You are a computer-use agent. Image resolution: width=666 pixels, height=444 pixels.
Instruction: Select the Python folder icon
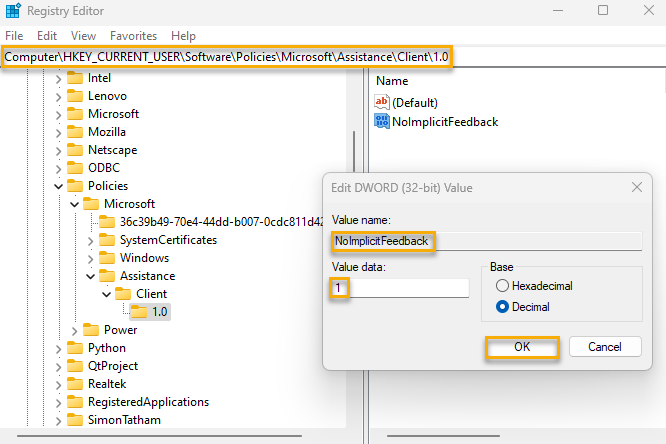[75, 348]
